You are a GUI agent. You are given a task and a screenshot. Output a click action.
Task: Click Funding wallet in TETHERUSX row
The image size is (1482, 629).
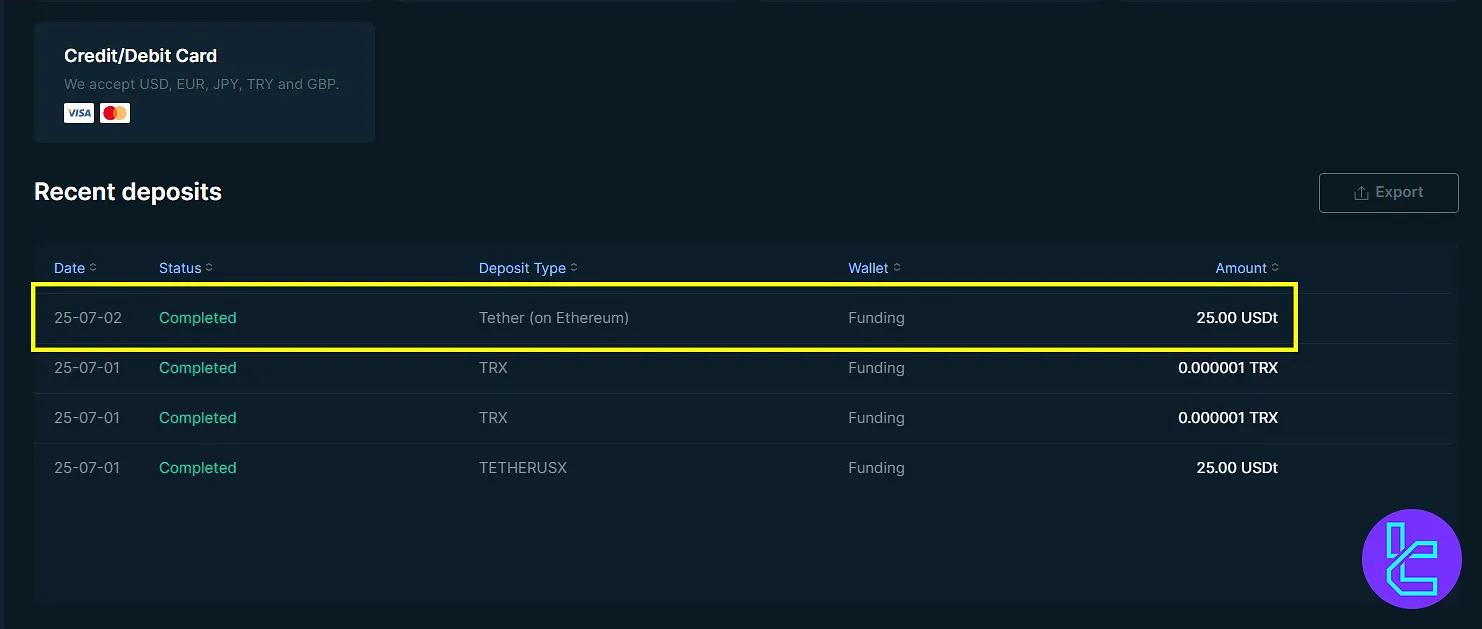pyautogui.click(x=876, y=468)
